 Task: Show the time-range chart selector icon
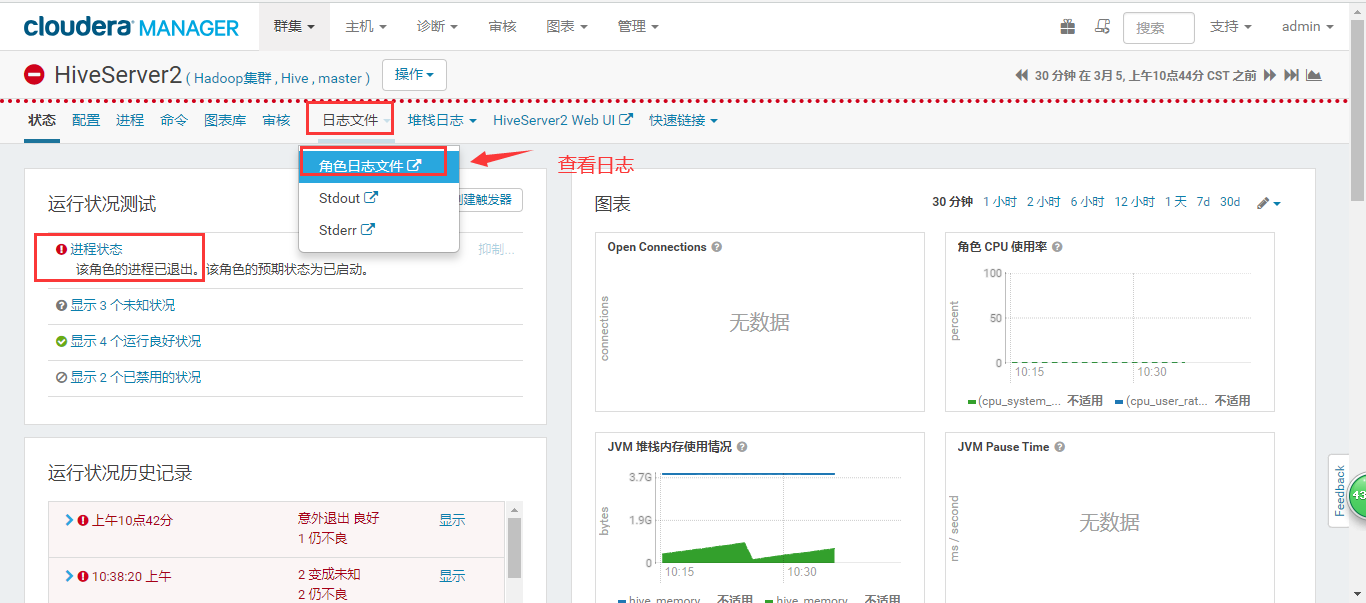(x=1313, y=75)
